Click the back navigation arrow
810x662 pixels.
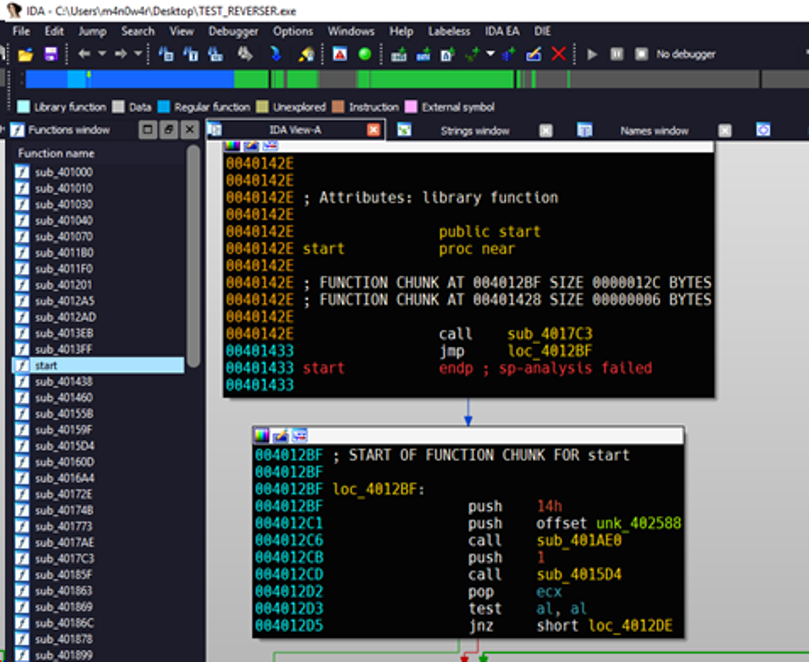84,54
